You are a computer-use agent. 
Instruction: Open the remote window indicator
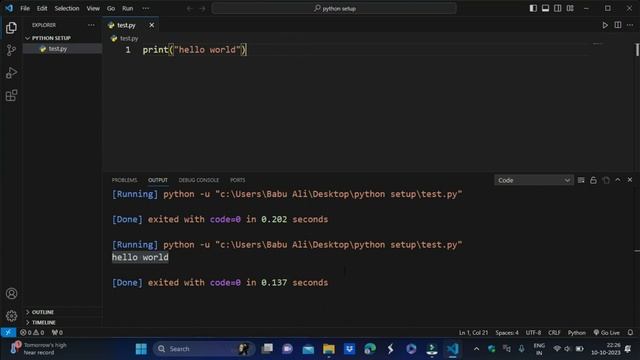click(x=8, y=332)
